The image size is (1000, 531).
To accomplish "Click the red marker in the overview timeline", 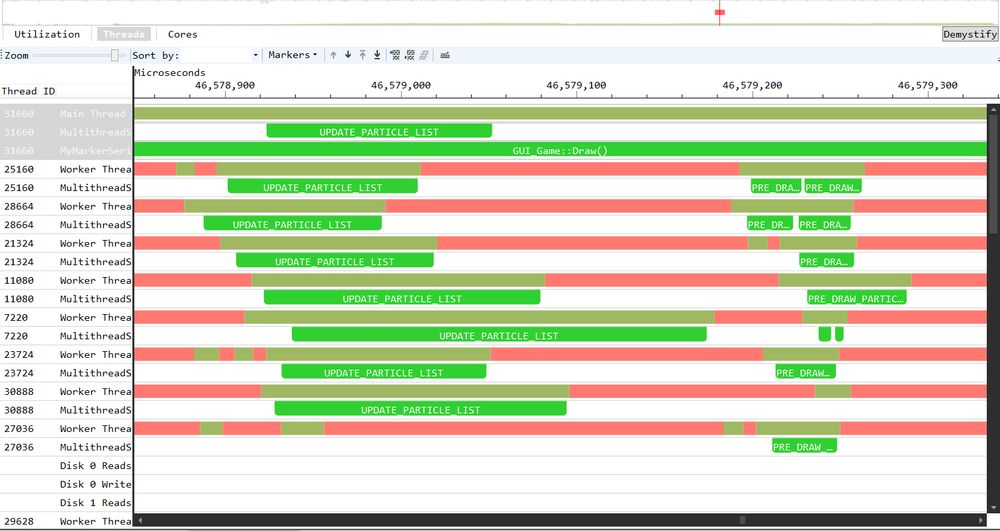I will 720,12.
